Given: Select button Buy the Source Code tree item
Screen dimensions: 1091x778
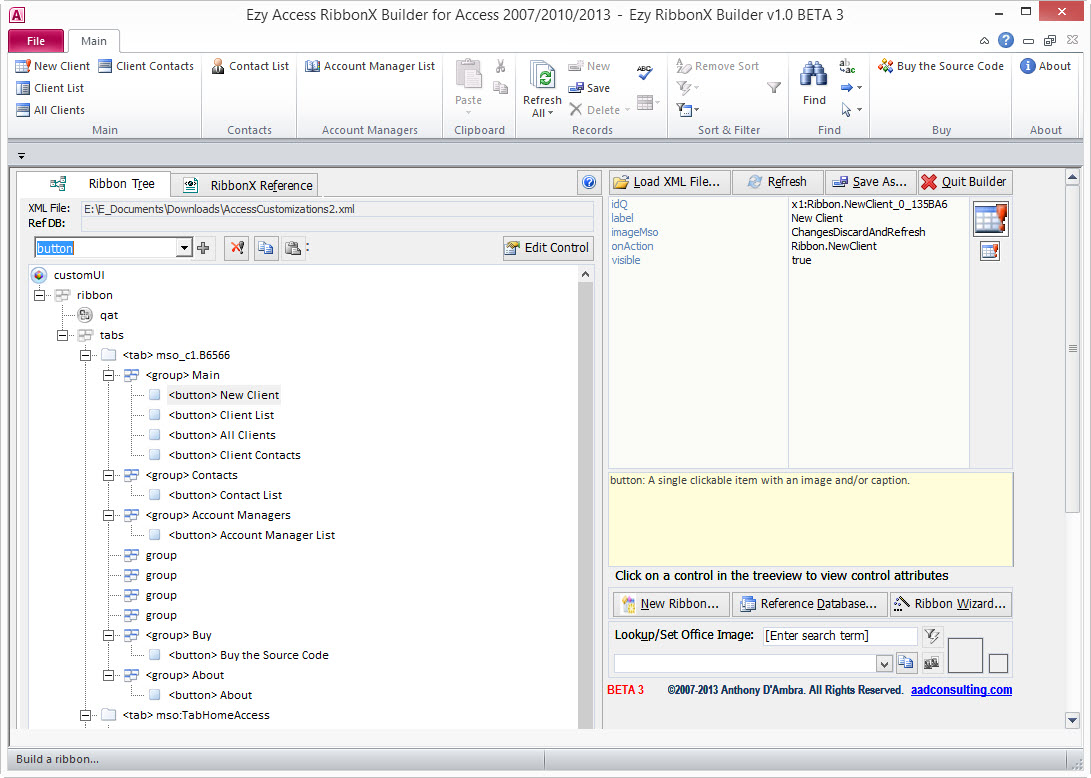Looking at the screenshot, I should [x=248, y=656].
